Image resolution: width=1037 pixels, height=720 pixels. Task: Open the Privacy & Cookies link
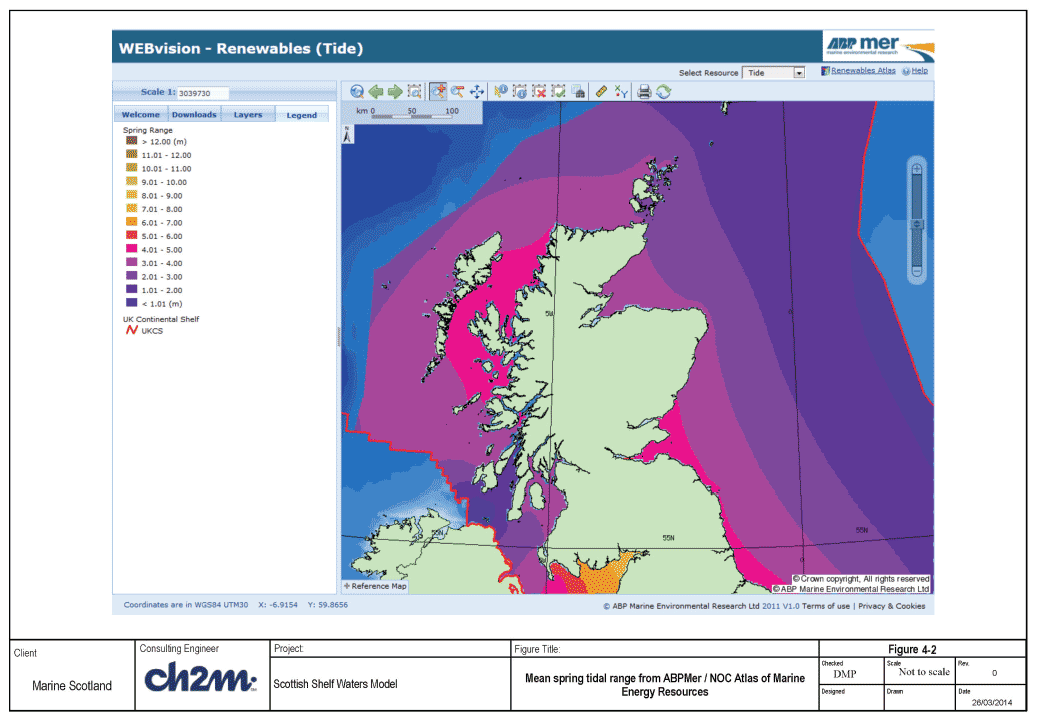tap(892, 606)
